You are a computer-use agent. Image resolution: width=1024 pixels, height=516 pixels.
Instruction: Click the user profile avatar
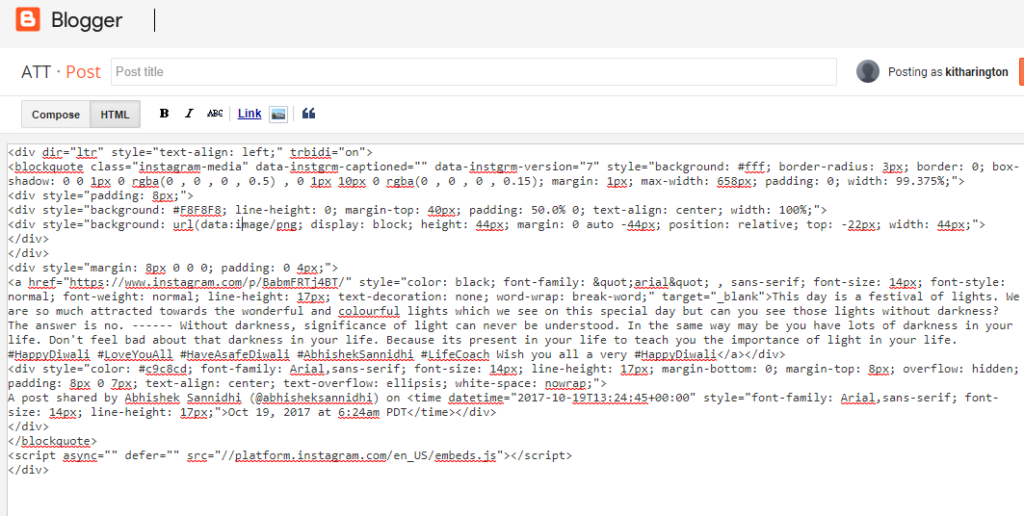click(868, 72)
